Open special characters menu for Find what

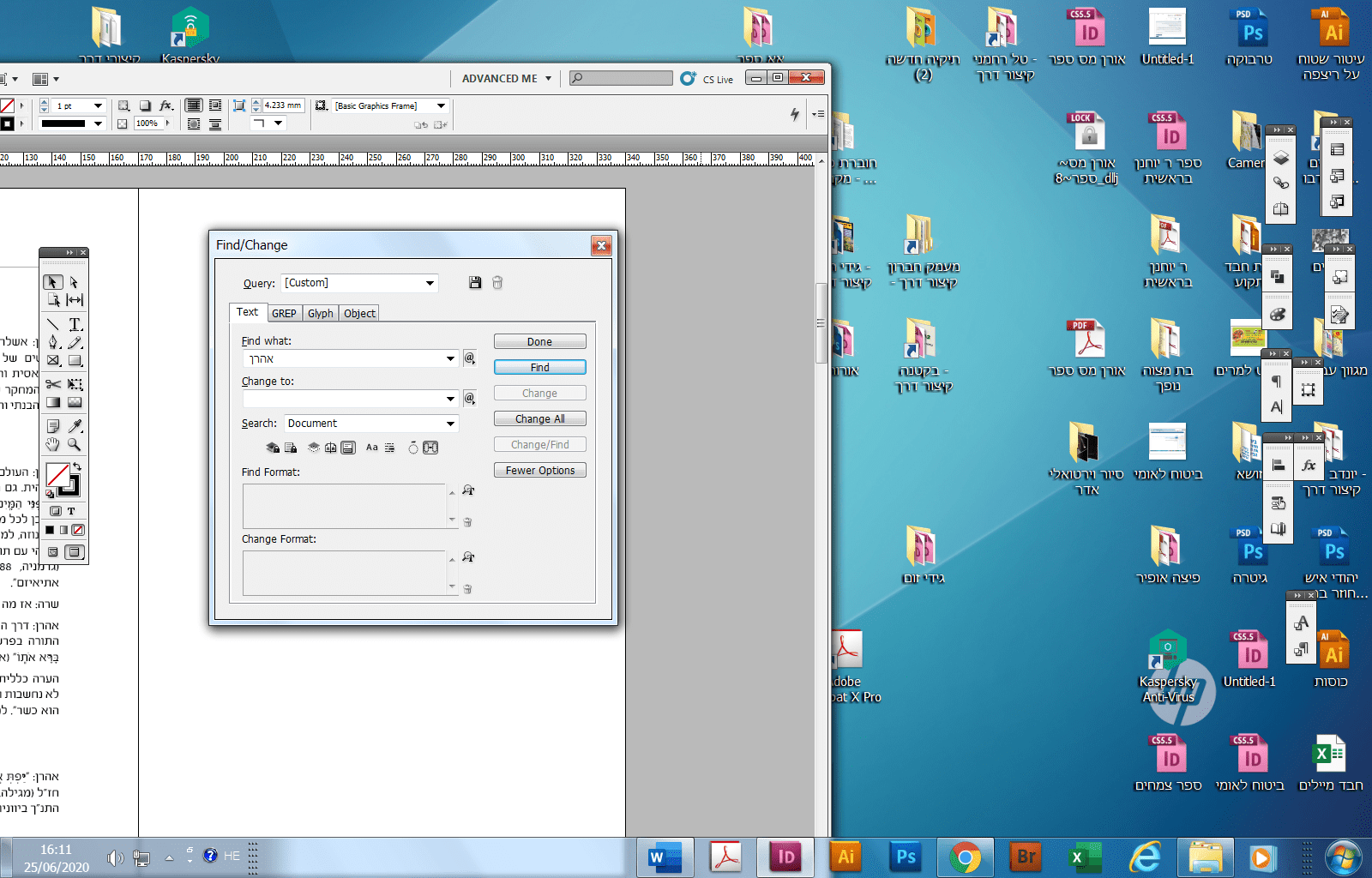tap(470, 358)
